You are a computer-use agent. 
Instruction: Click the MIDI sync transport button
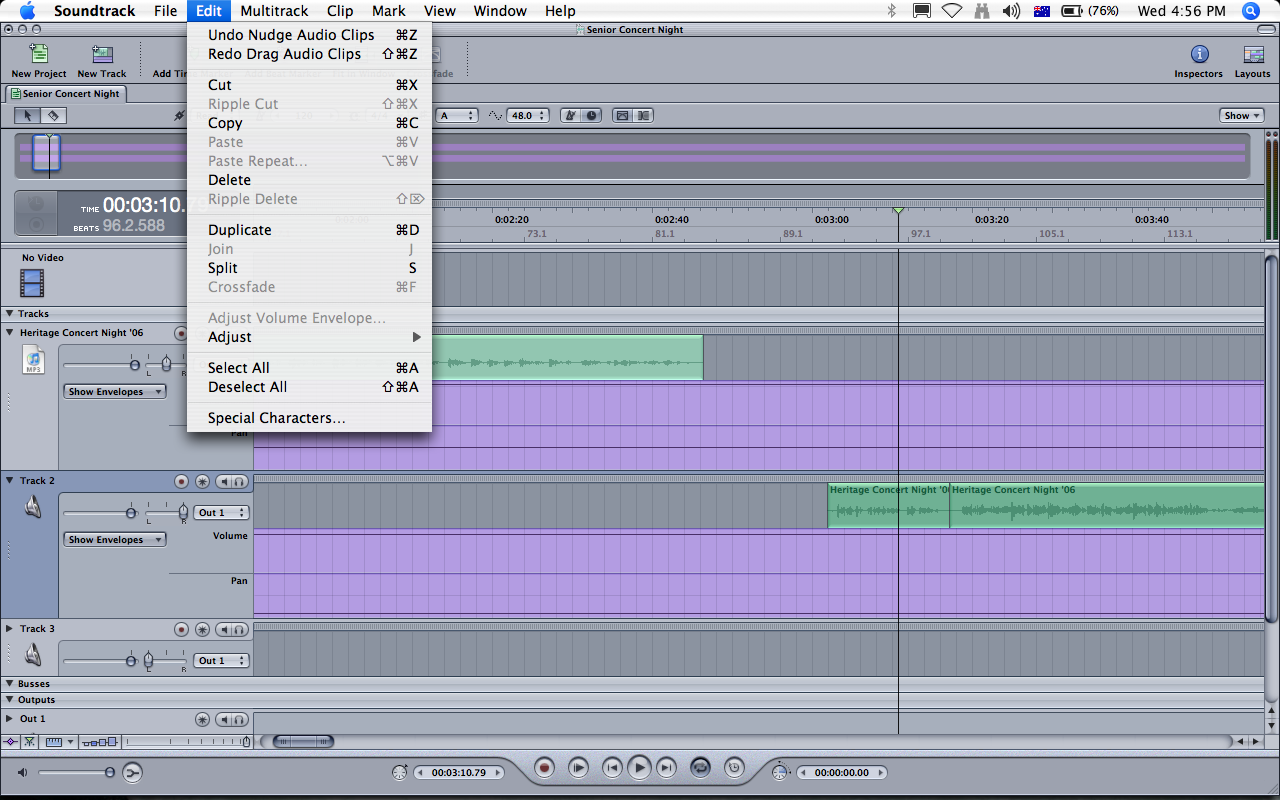pos(734,768)
